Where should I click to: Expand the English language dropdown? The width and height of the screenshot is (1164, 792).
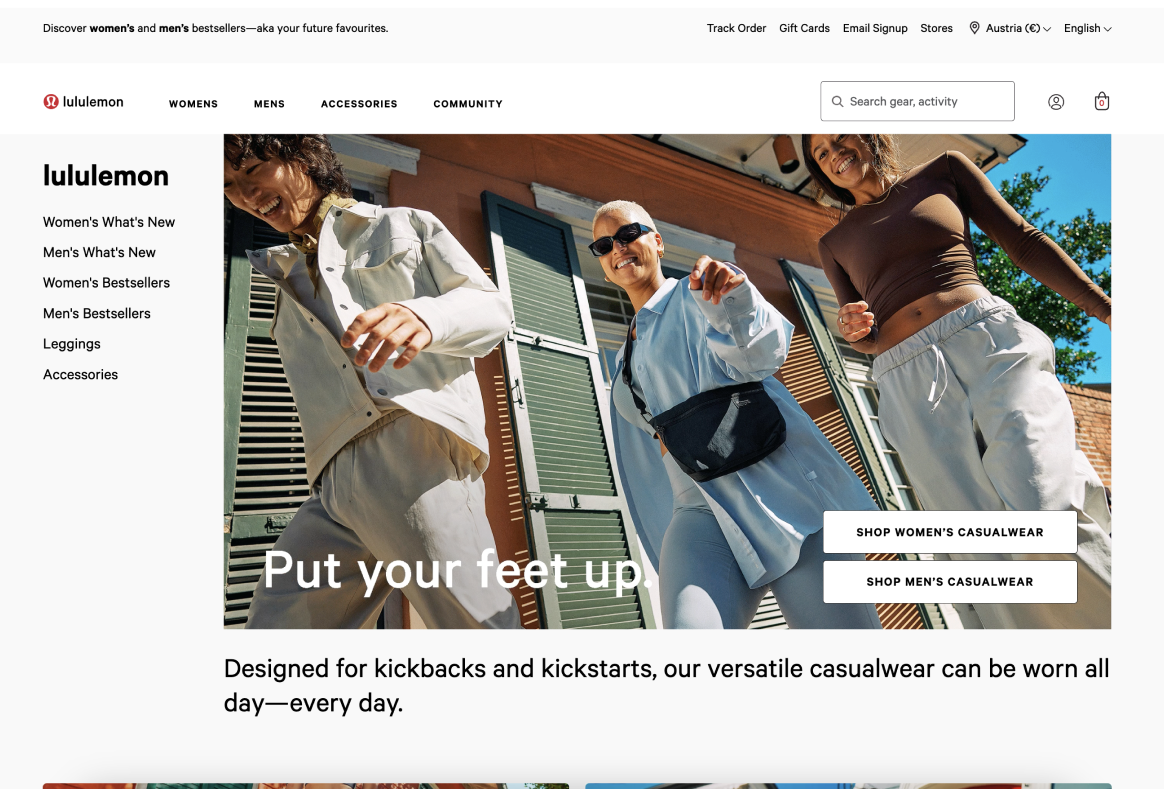click(1088, 28)
